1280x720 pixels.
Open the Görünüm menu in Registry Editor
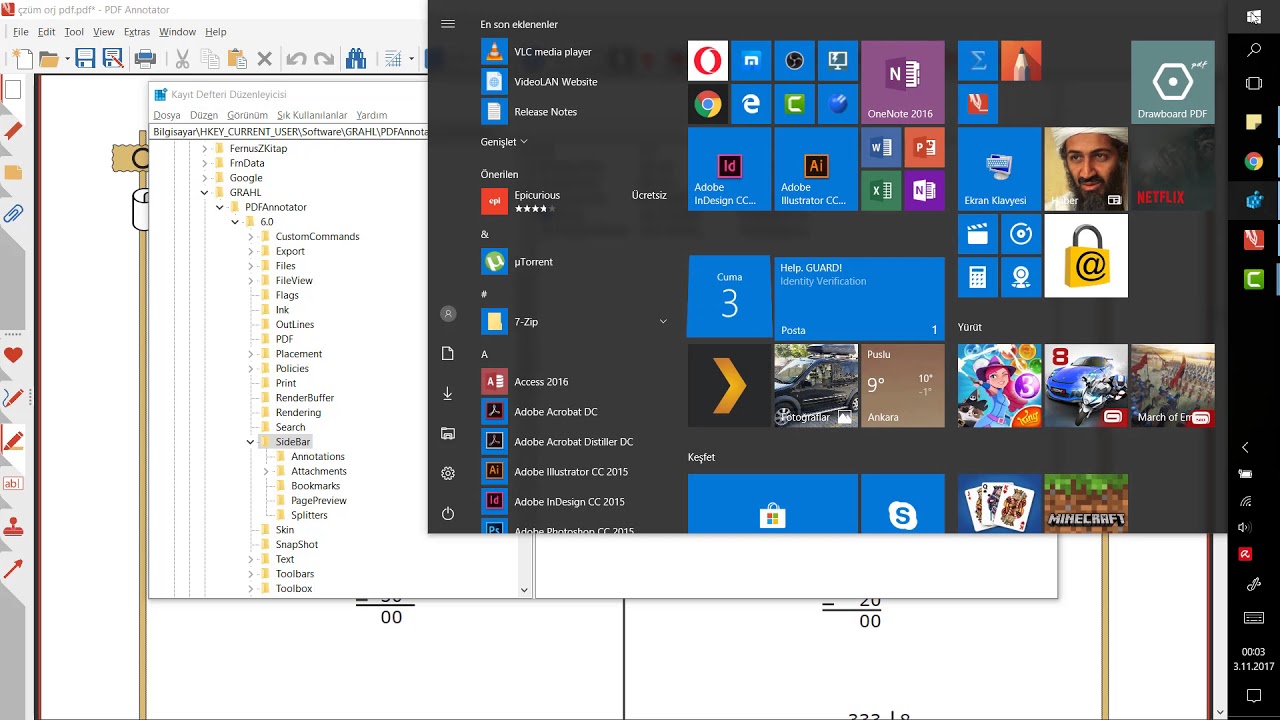[247, 115]
